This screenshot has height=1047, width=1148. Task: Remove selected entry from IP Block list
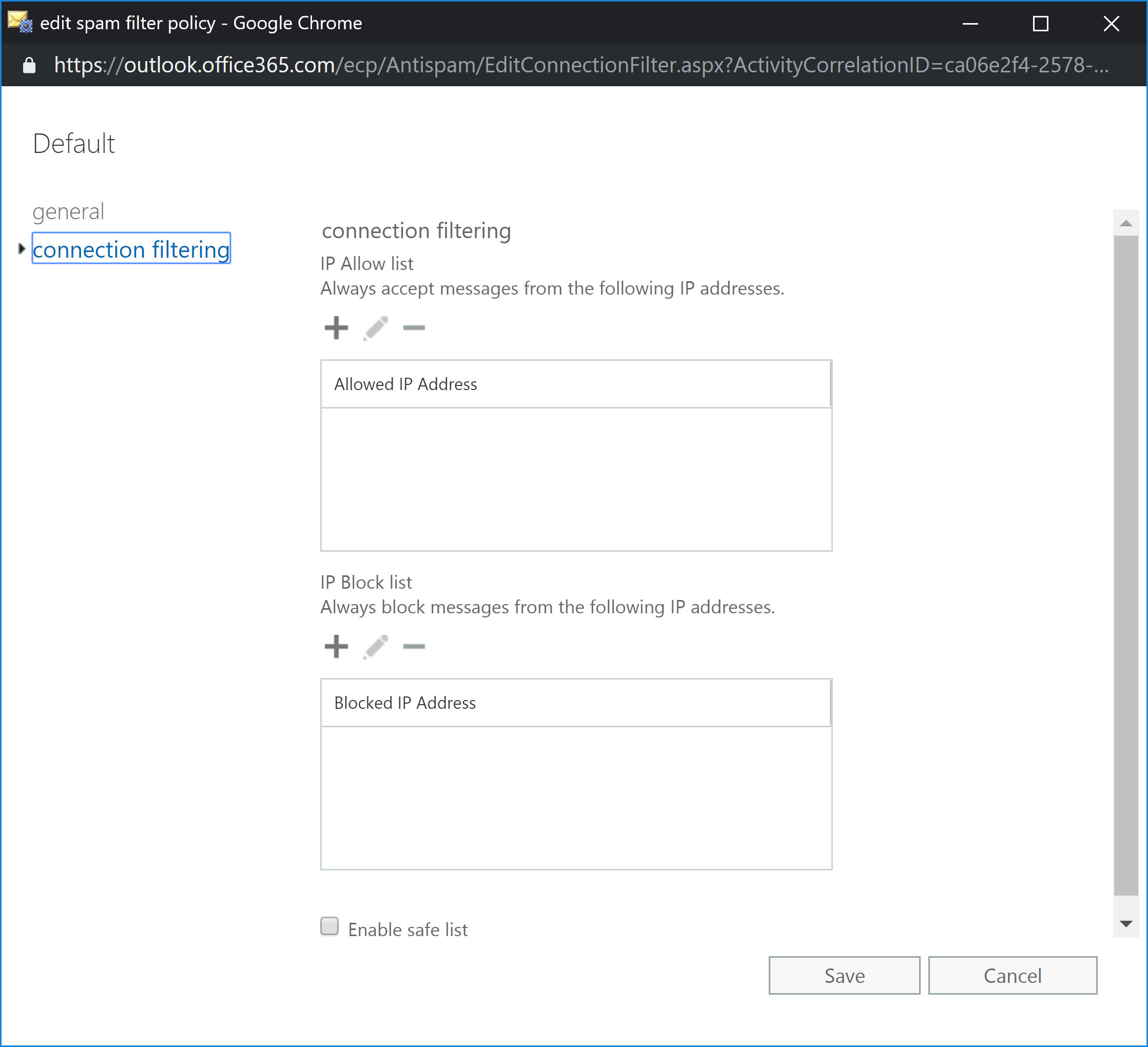pos(414,646)
